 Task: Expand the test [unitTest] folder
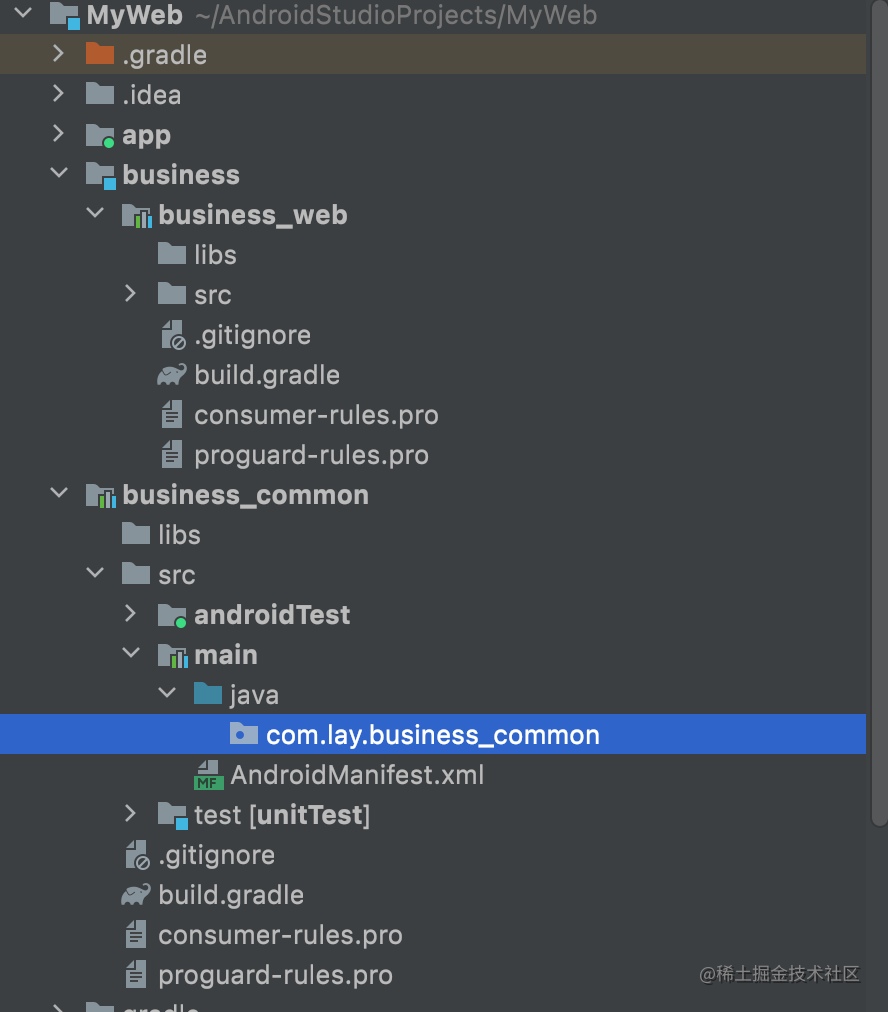click(x=131, y=814)
